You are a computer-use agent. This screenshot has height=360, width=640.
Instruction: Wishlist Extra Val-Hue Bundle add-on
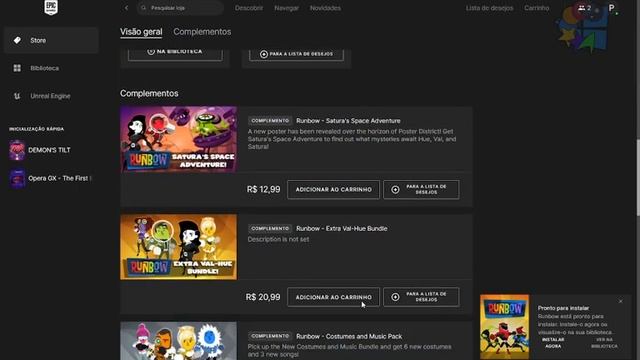pyautogui.click(x=421, y=297)
